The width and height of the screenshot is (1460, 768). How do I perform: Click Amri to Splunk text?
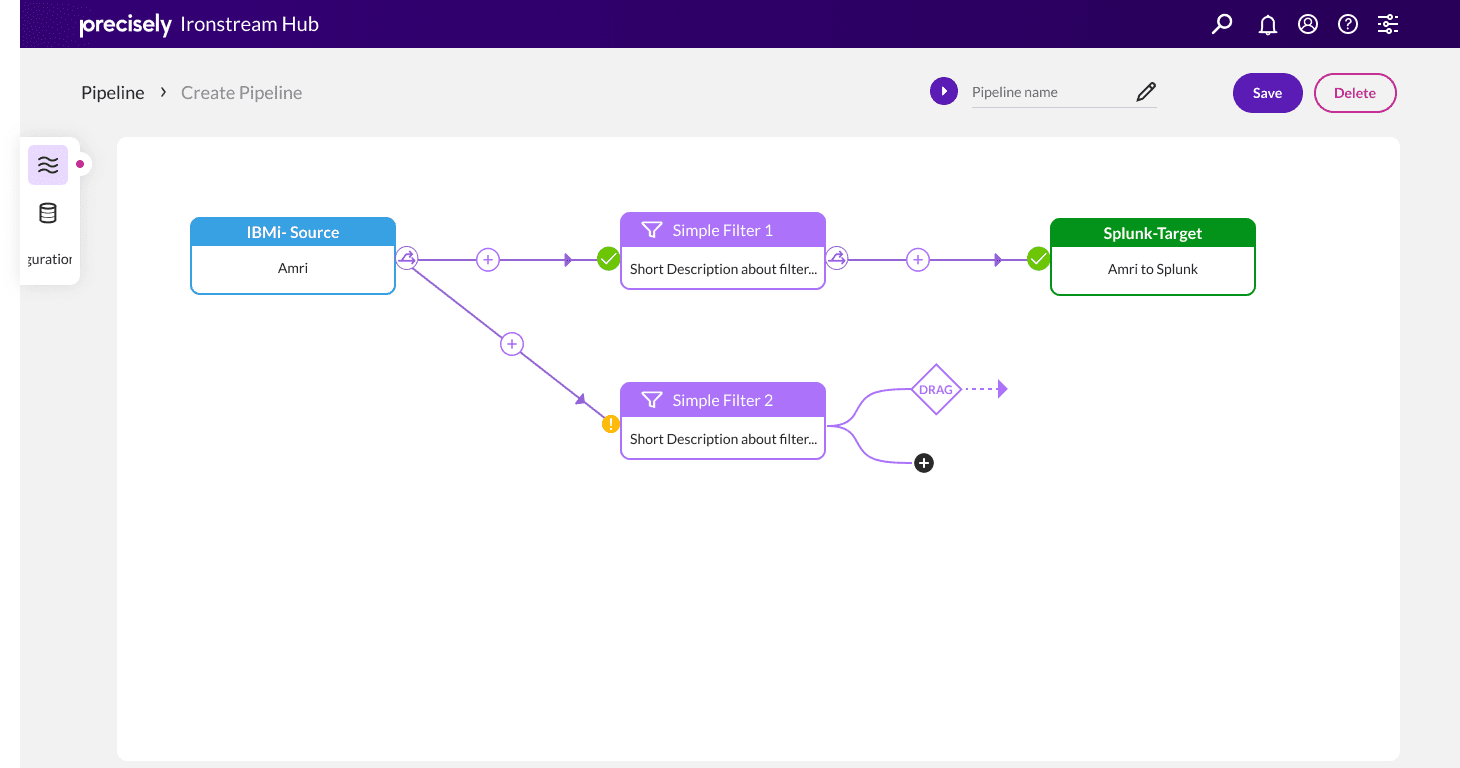(1153, 269)
